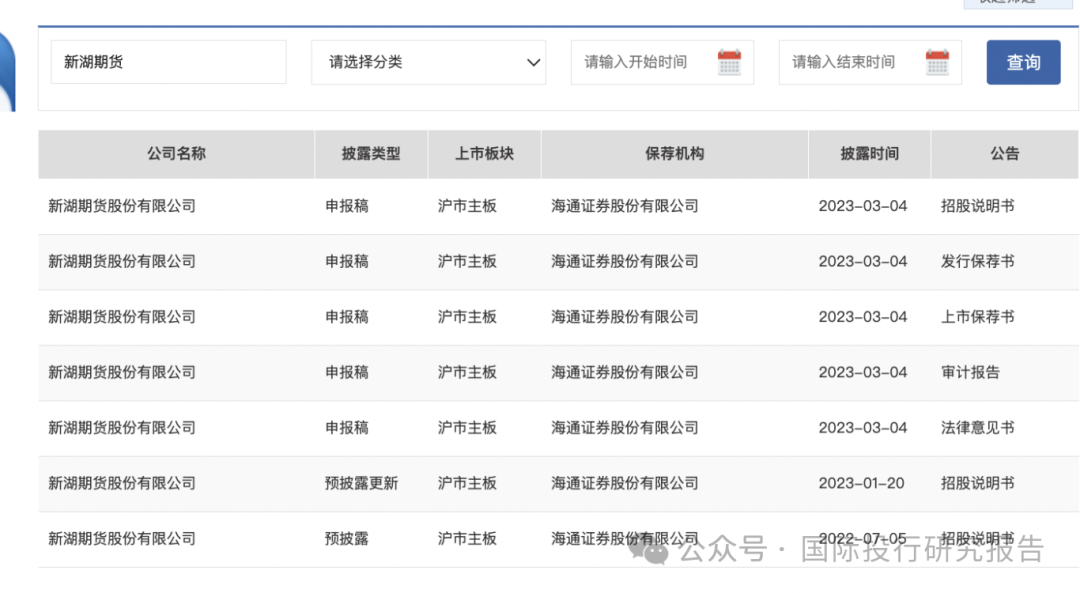This screenshot has width=1080, height=593.
Task: Click the 预披露 cell in the last row
Action: point(346,539)
